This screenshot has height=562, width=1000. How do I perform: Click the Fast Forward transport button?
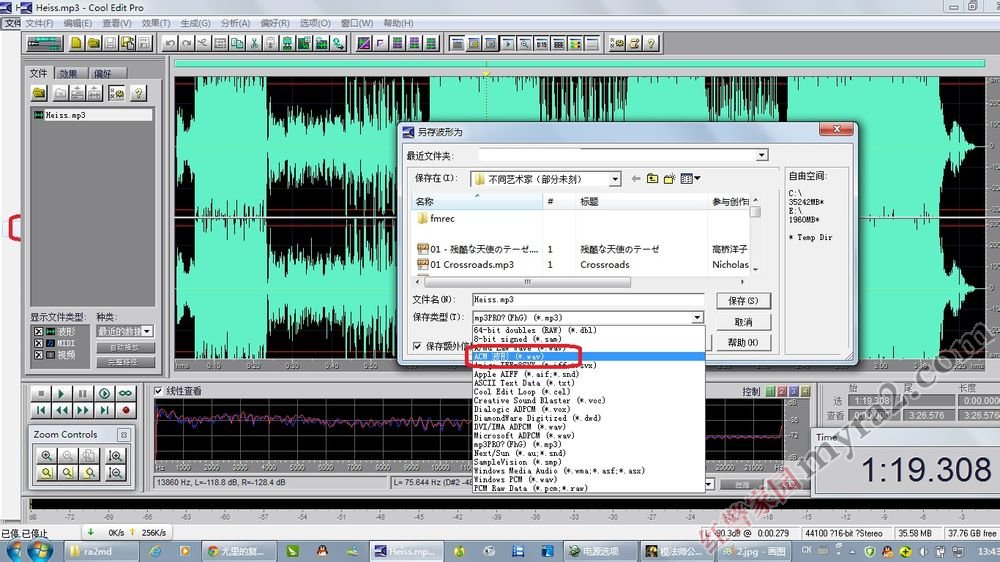tap(83, 410)
